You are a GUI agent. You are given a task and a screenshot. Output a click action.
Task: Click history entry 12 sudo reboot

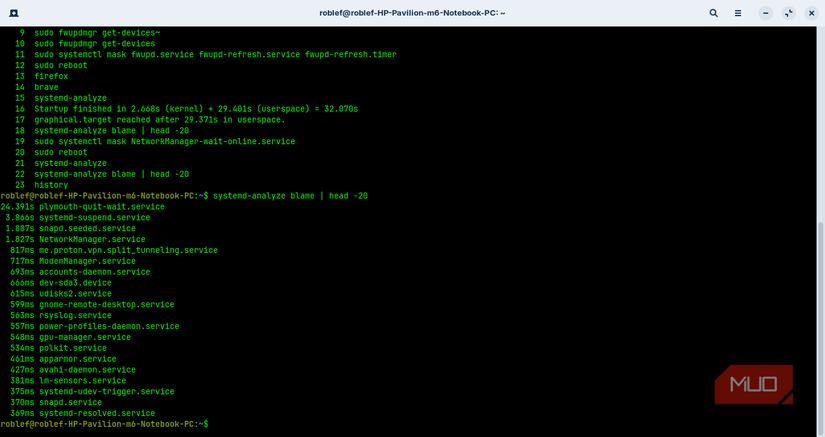click(51, 65)
